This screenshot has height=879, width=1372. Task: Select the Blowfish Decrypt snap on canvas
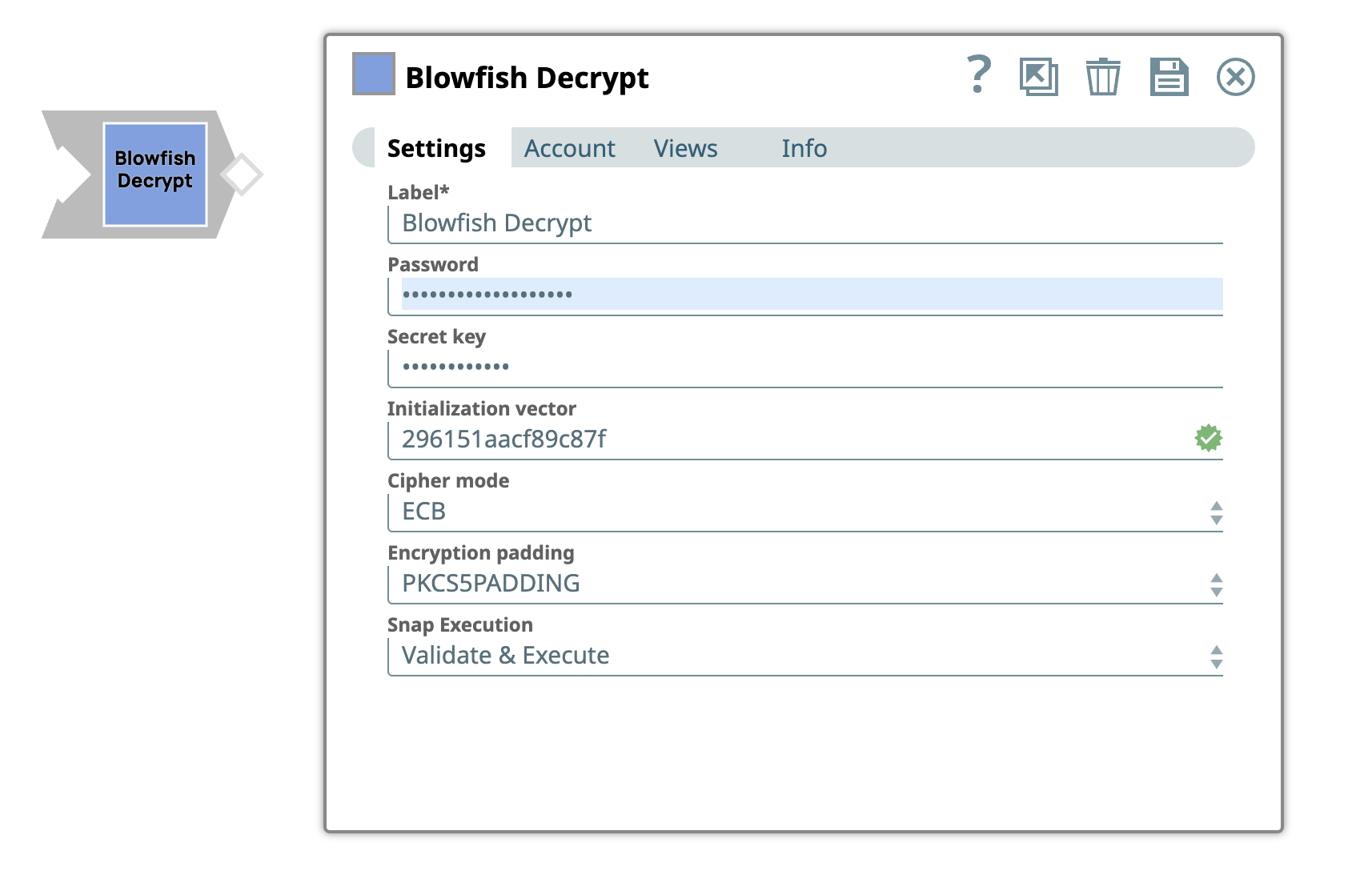155,174
